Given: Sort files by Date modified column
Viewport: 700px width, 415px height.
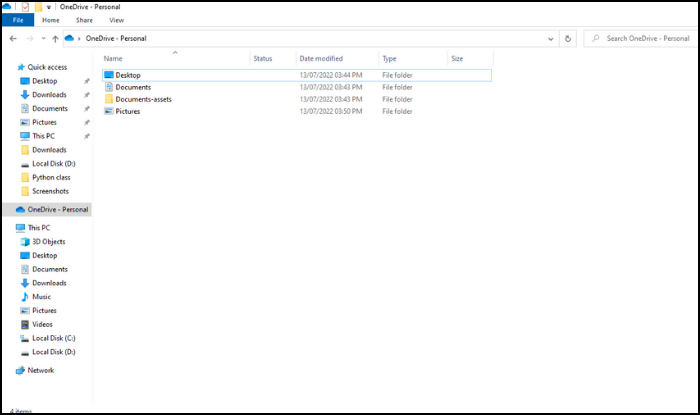Looking at the screenshot, I should point(320,59).
